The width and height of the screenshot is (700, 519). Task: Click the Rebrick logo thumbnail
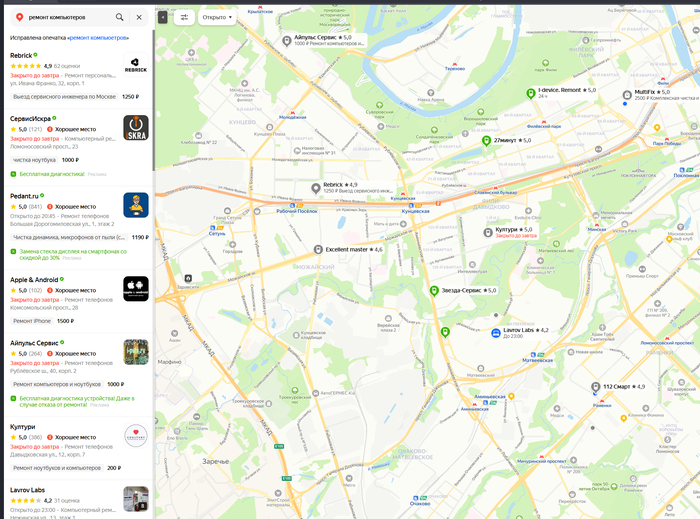[x=136, y=65]
